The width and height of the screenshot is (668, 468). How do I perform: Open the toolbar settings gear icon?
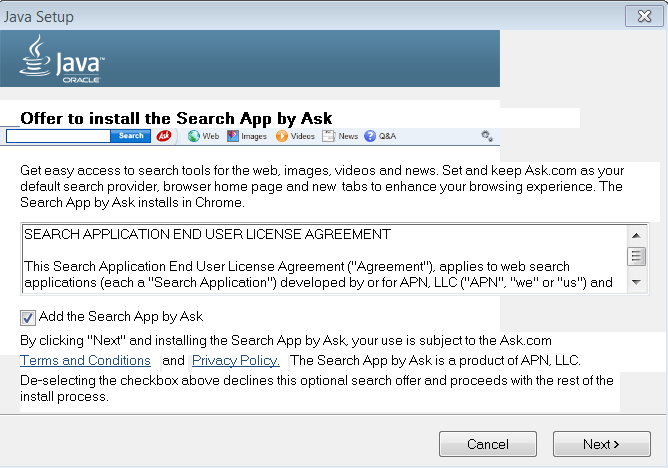[487, 136]
